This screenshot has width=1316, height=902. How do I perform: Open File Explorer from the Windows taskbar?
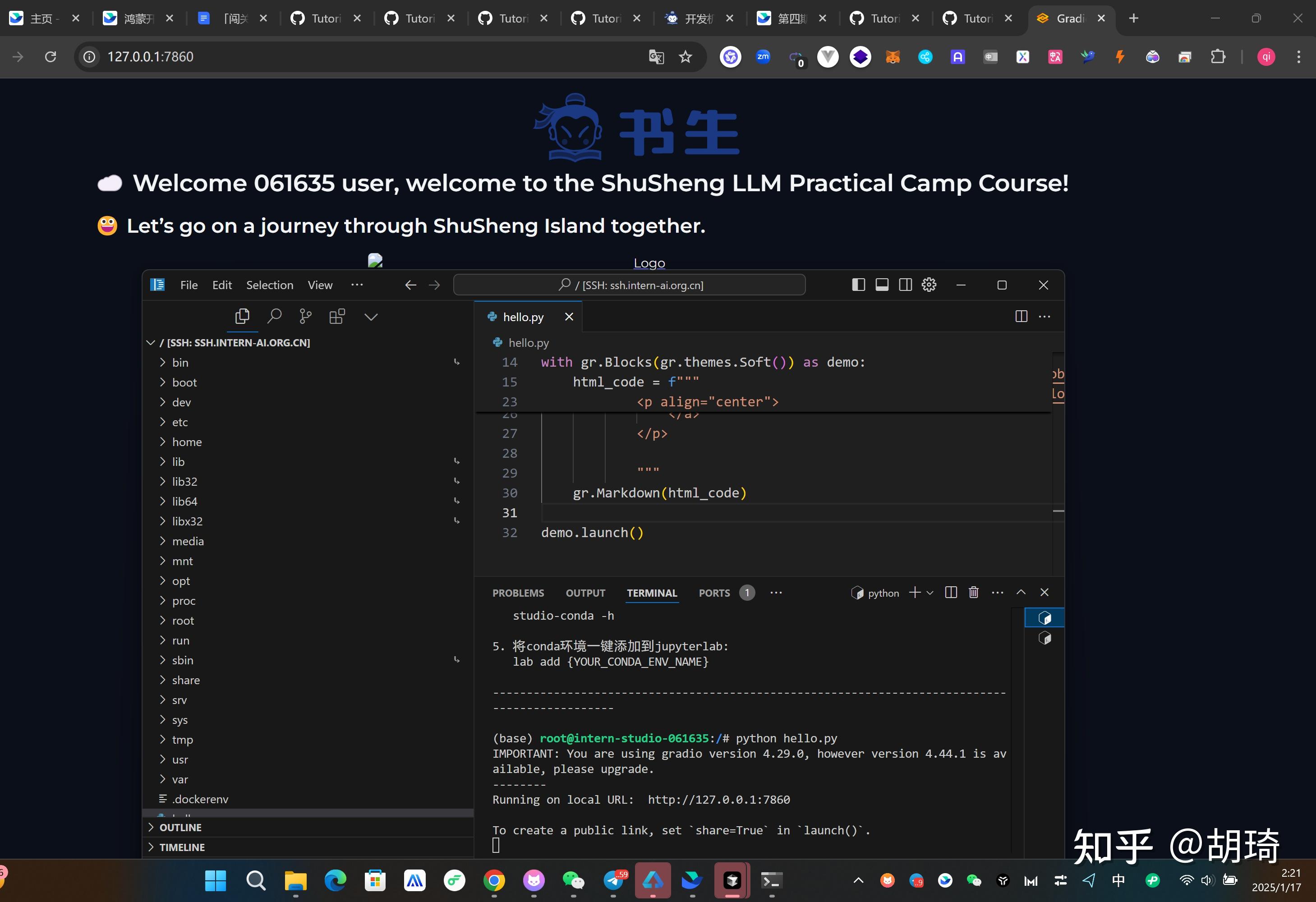tap(295, 880)
